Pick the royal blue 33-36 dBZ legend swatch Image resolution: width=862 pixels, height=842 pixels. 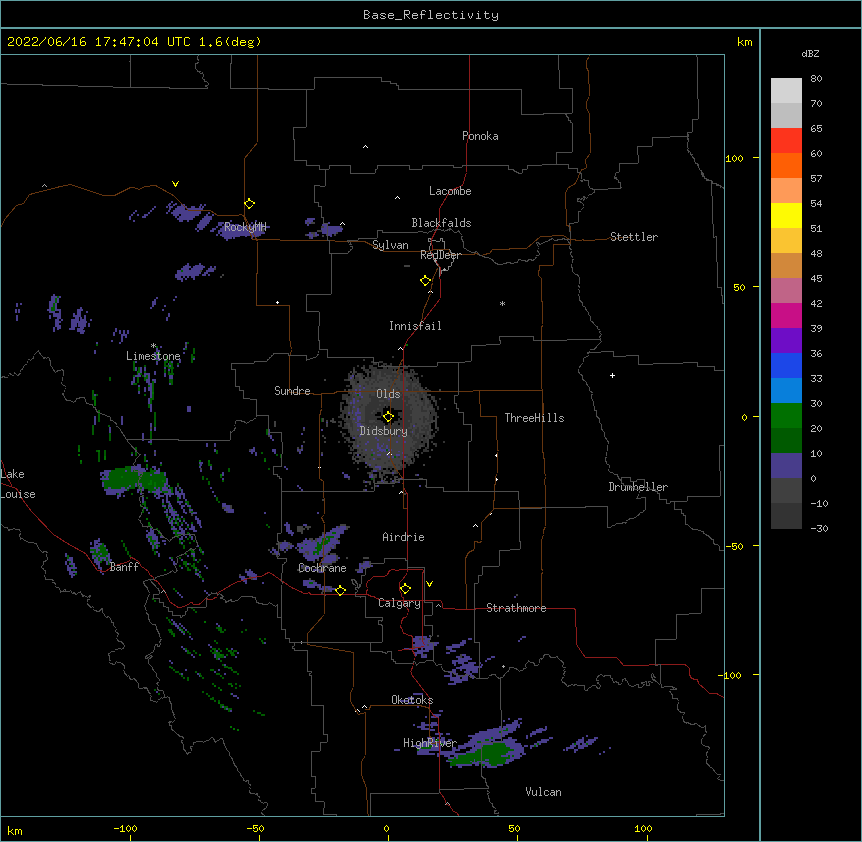[786, 365]
